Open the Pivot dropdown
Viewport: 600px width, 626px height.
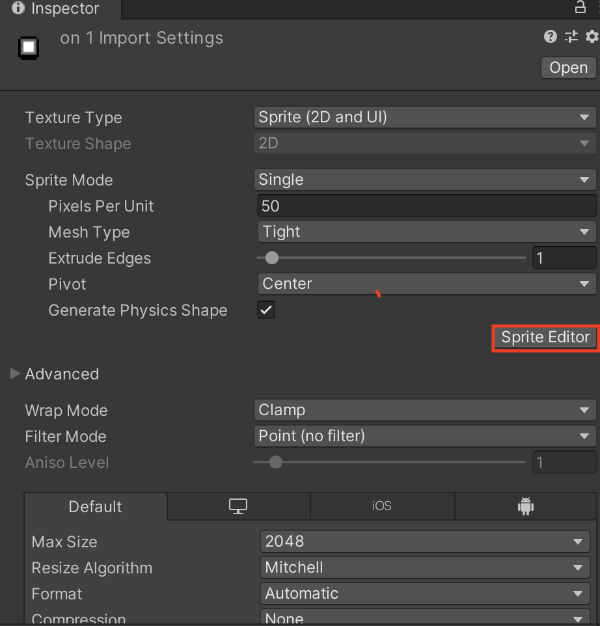(x=427, y=284)
